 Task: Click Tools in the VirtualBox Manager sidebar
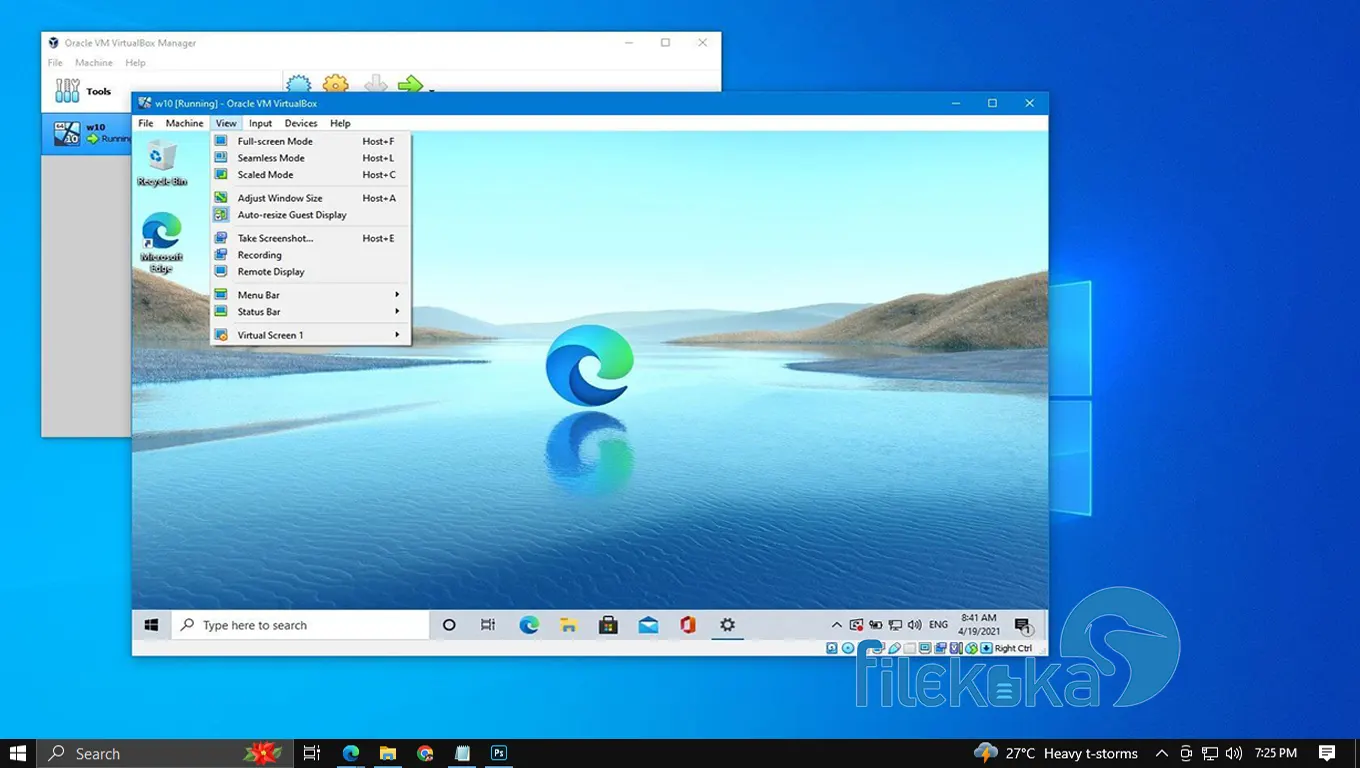point(84,91)
